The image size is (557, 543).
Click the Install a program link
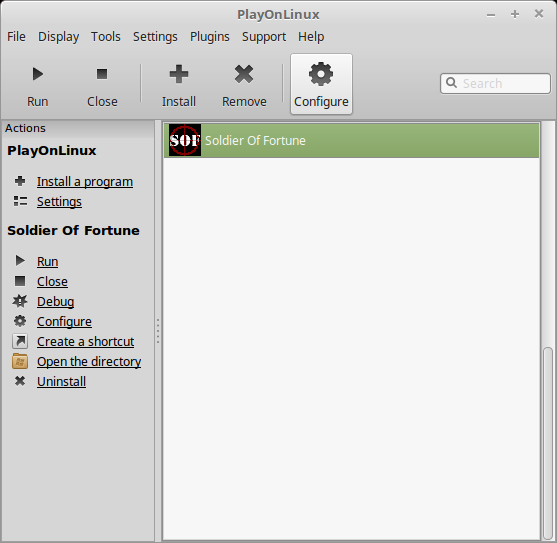pyautogui.click(x=85, y=181)
